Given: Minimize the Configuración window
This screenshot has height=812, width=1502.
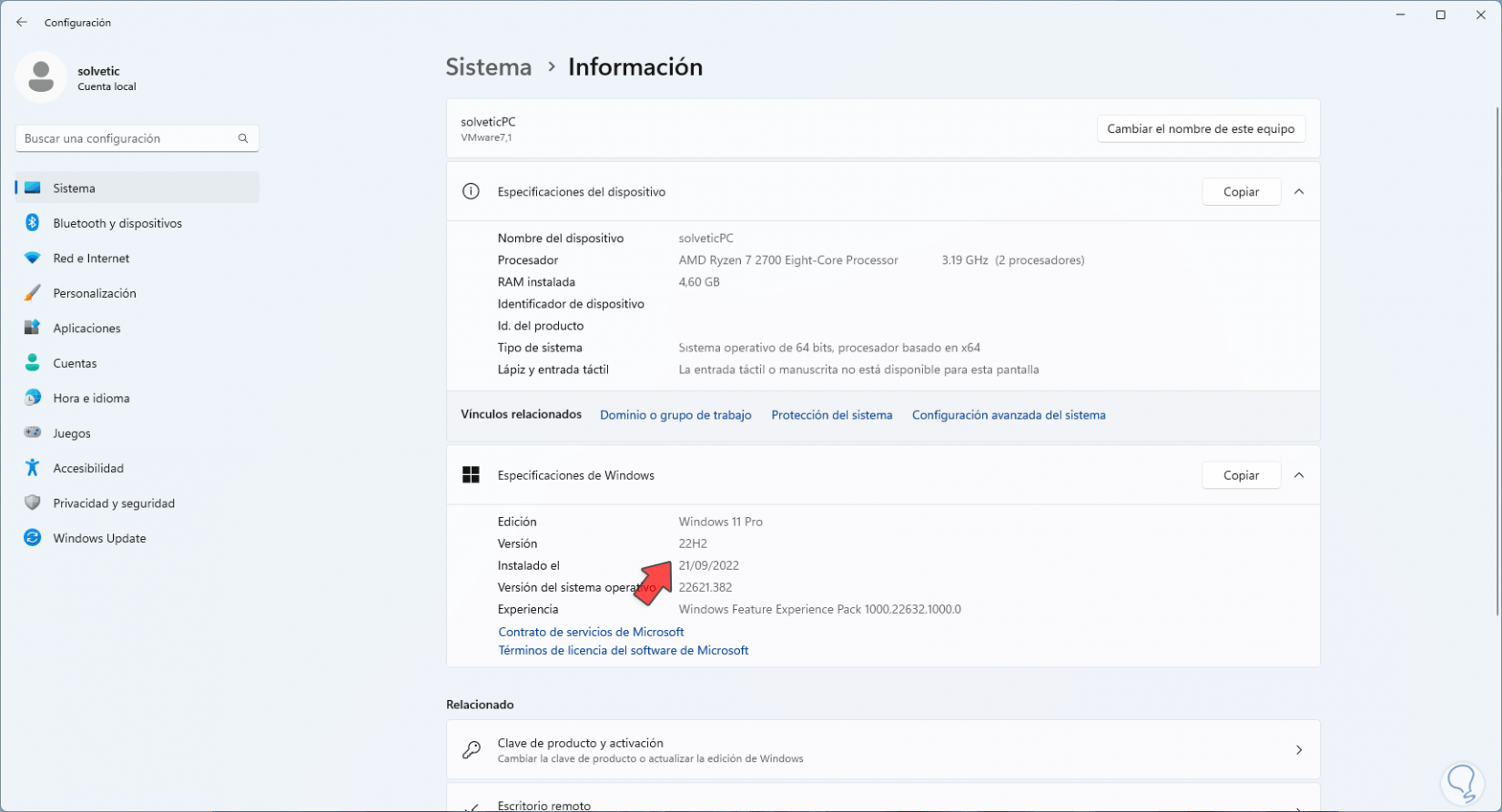Looking at the screenshot, I should (1400, 15).
